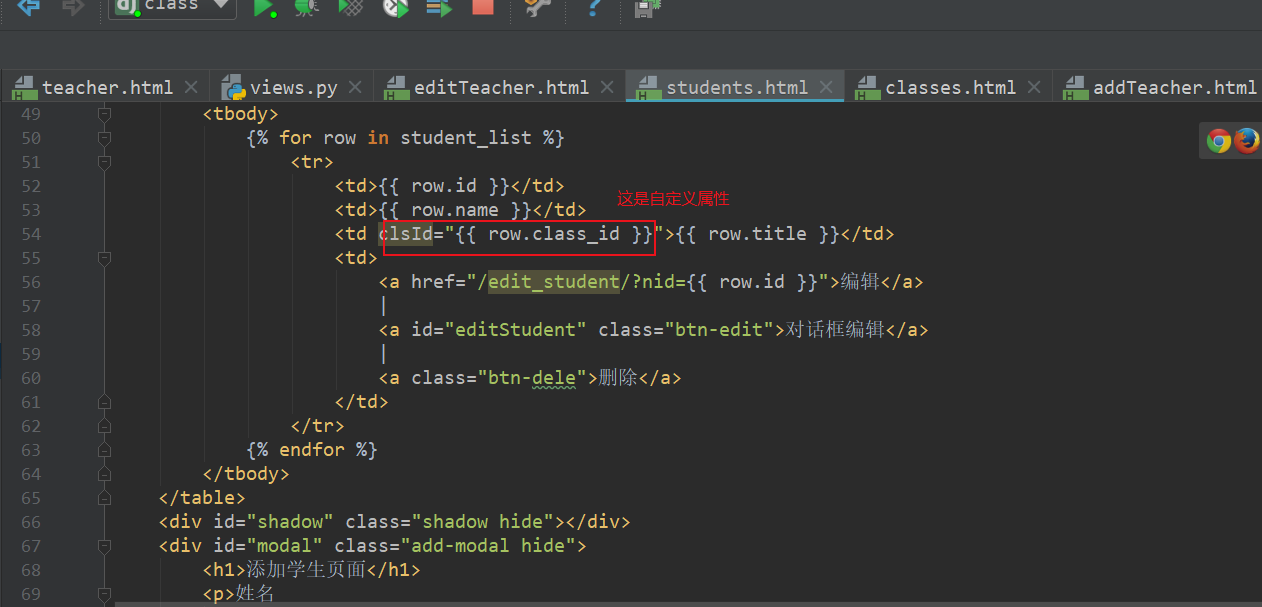The height and width of the screenshot is (607, 1262).
Task: Collapse the tr block at line 51
Action: (104, 162)
